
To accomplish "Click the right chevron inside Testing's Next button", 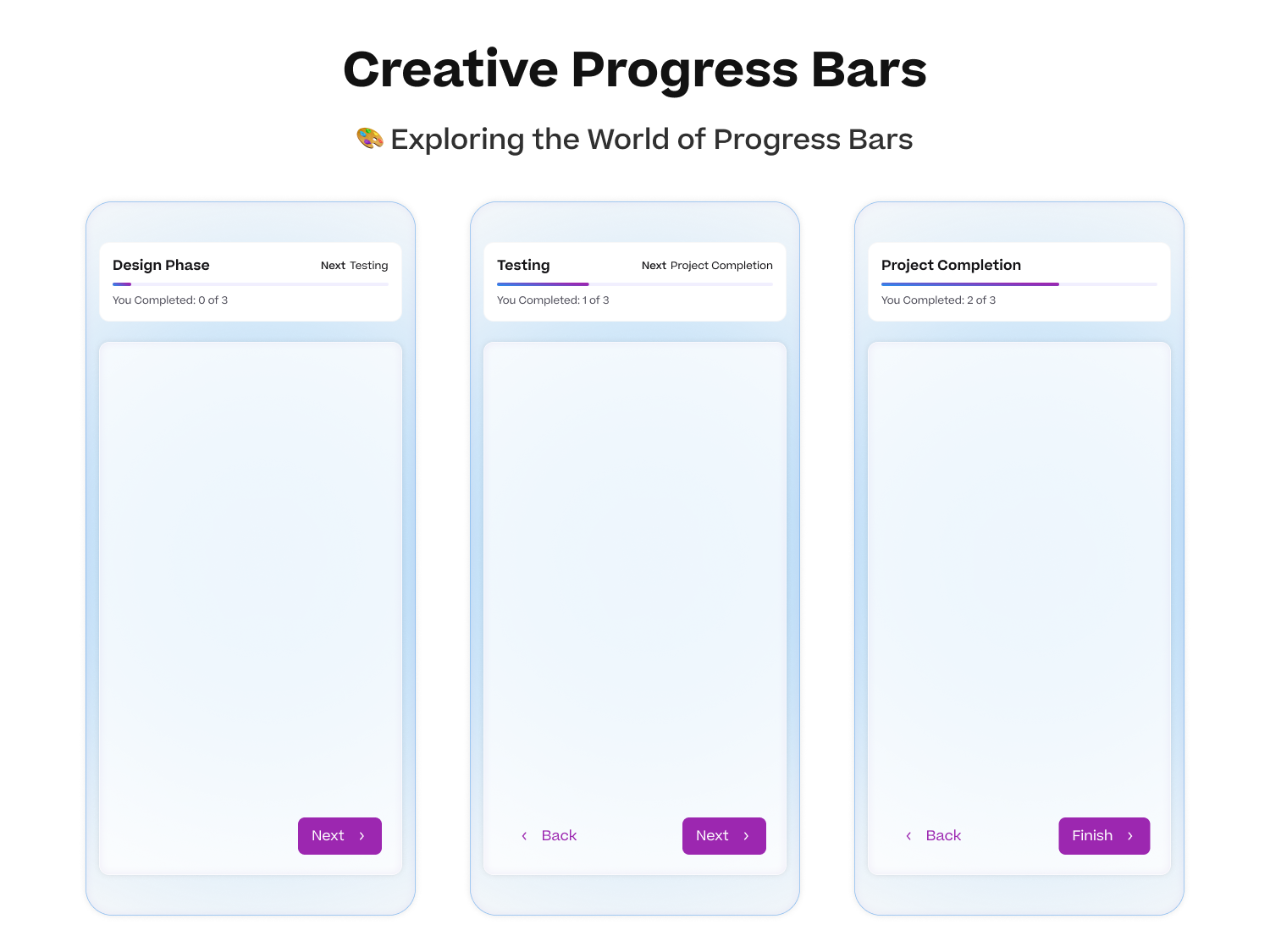I will 747,835.
